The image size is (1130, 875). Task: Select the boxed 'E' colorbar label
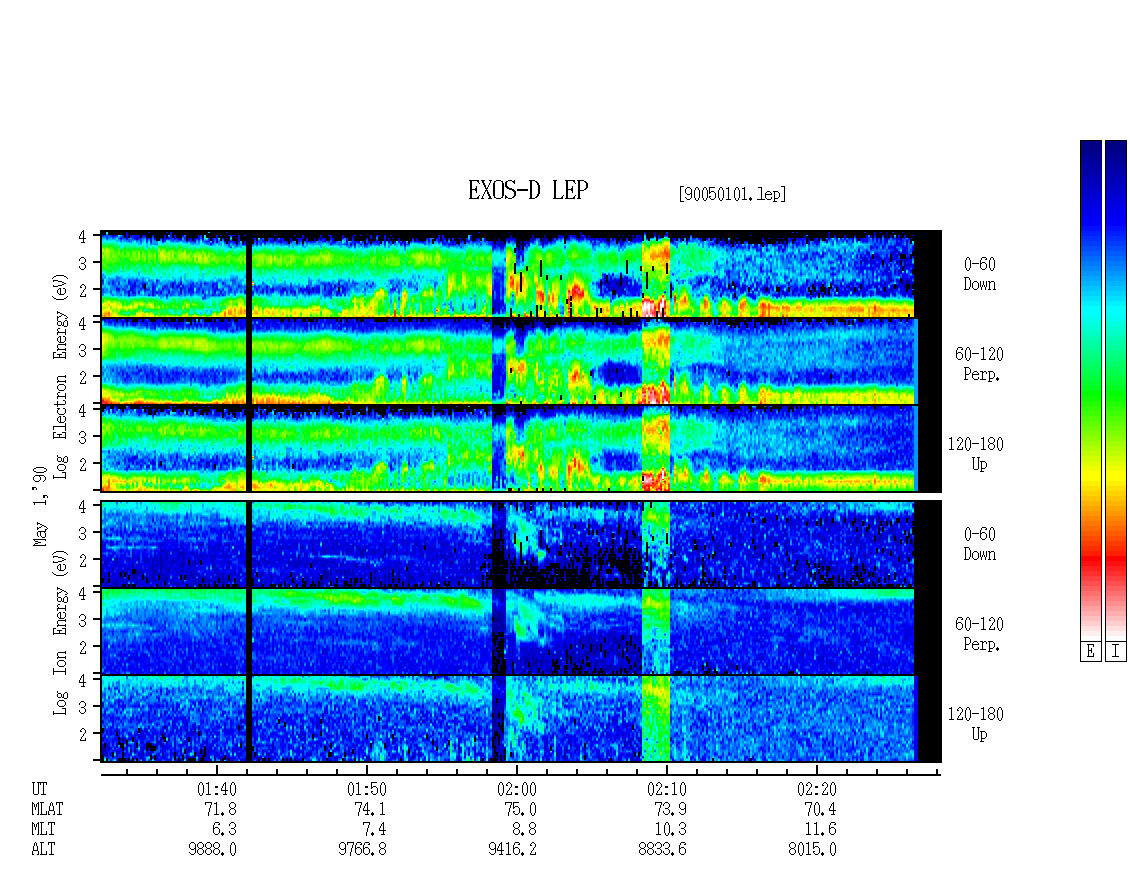click(x=1090, y=651)
